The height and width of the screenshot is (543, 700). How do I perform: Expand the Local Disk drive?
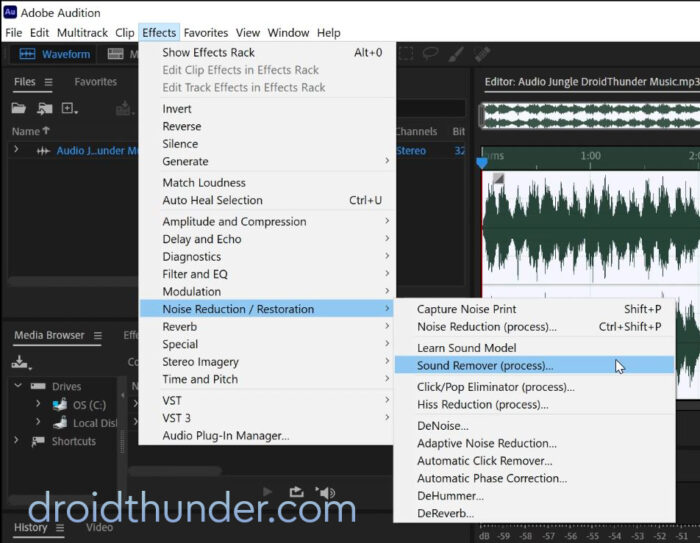(38, 421)
